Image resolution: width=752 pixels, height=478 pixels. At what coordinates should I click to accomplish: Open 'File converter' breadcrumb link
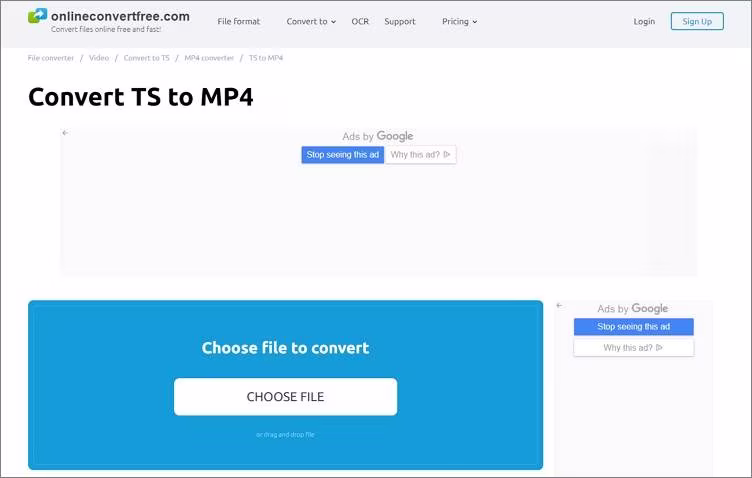[51, 58]
